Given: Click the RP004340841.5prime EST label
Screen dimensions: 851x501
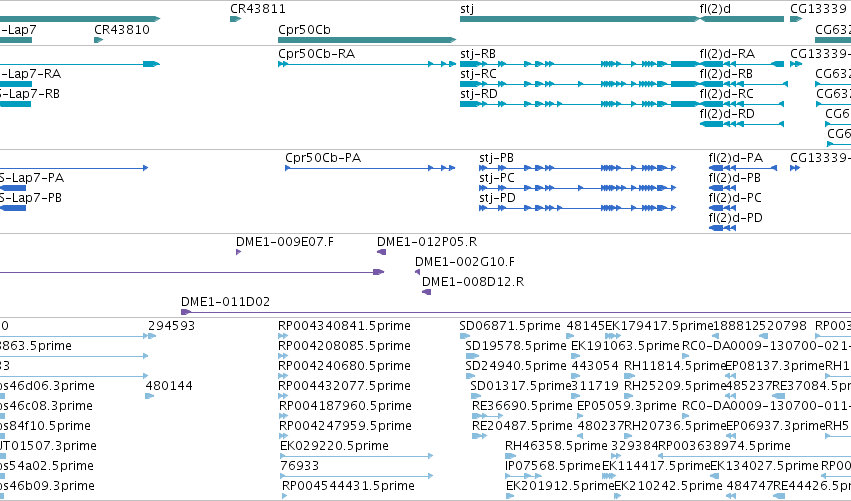Looking at the screenshot, I should coord(344,326).
